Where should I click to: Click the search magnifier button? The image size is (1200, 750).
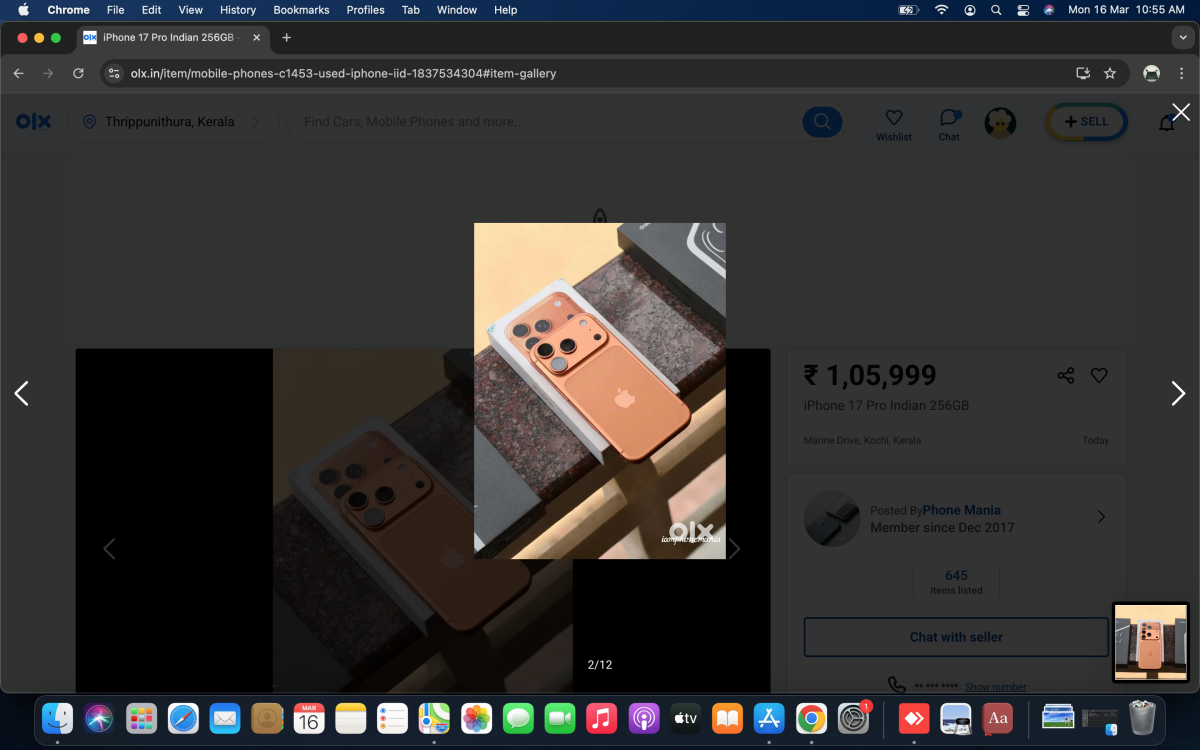tap(822, 122)
